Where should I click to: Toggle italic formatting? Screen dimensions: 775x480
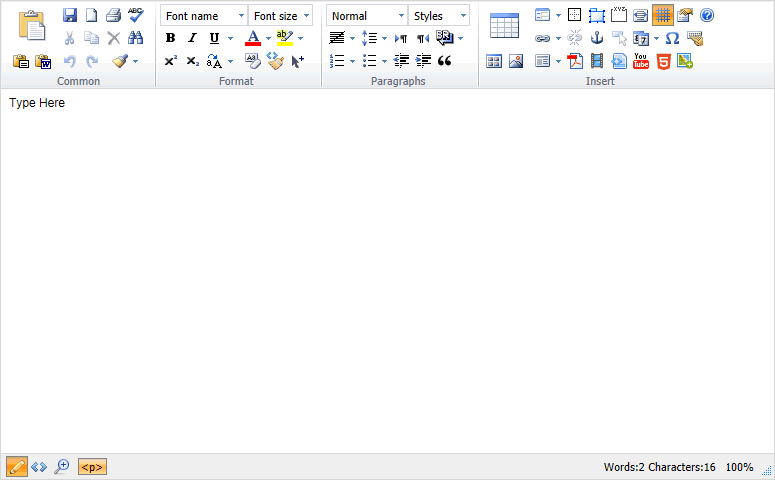point(192,38)
